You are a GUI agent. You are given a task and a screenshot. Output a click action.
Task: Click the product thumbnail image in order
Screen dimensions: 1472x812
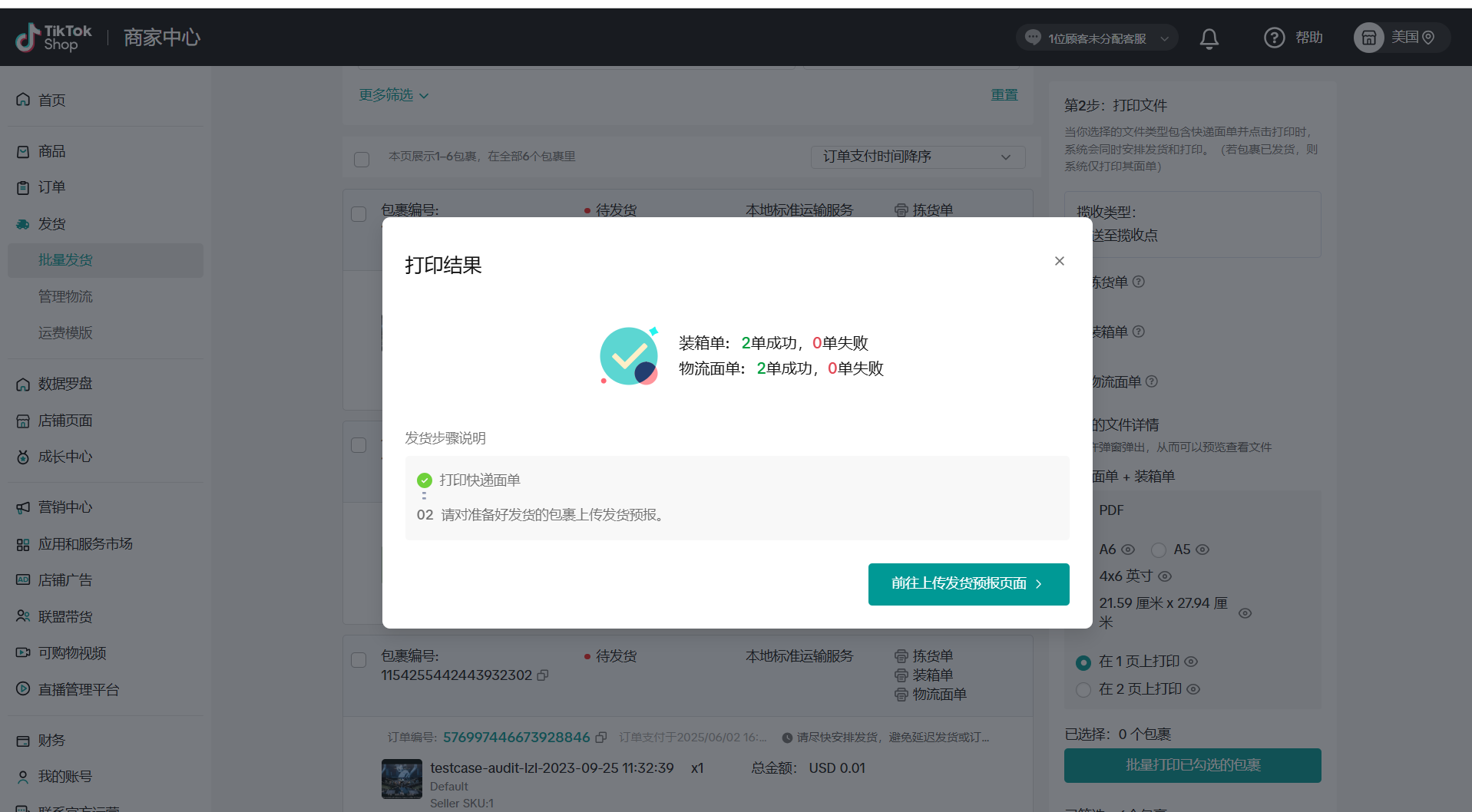pyautogui.click(x=402, y=779)
